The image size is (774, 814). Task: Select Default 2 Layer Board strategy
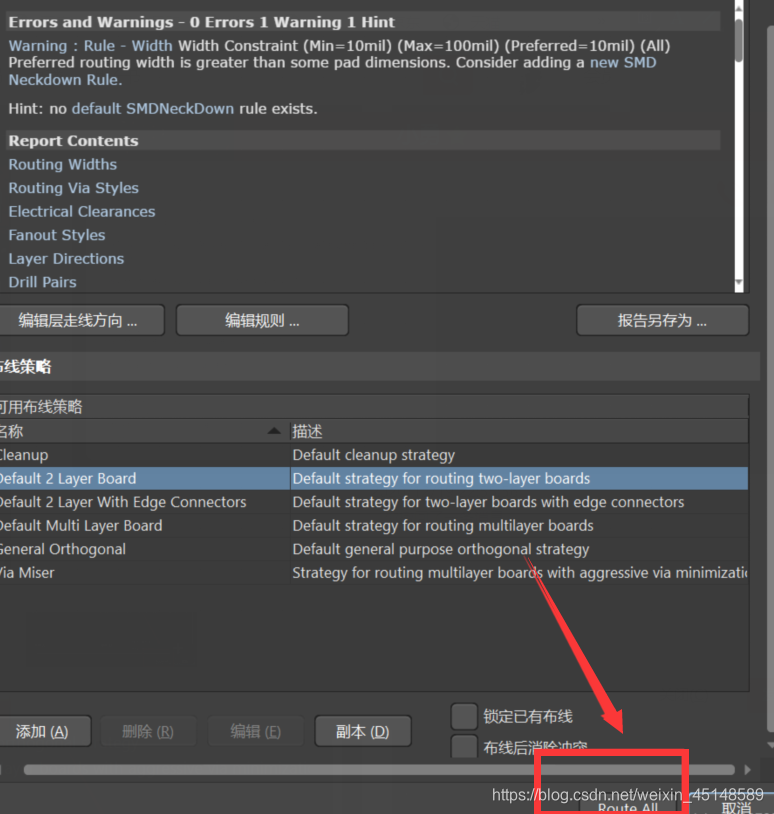click(68, 478)
